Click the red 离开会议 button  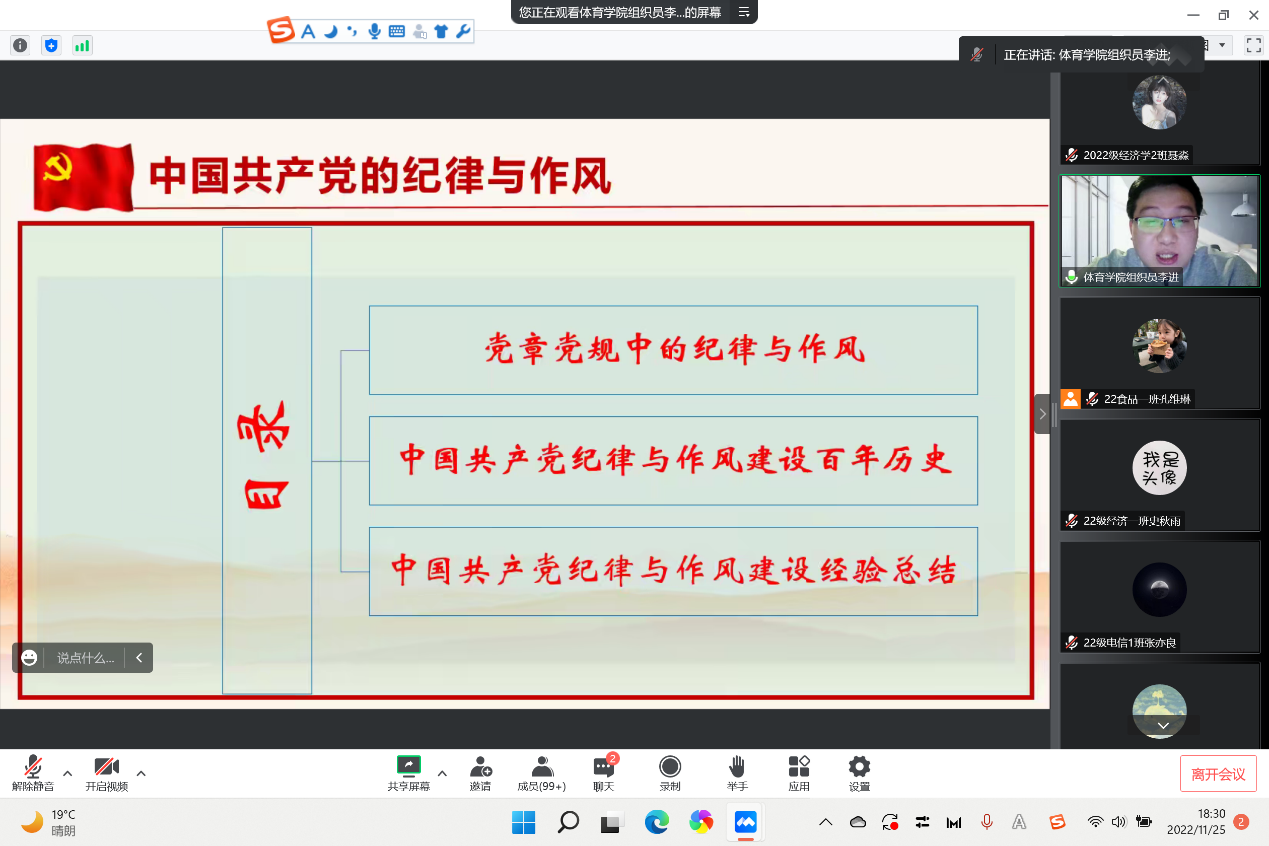coord(1218,774)
